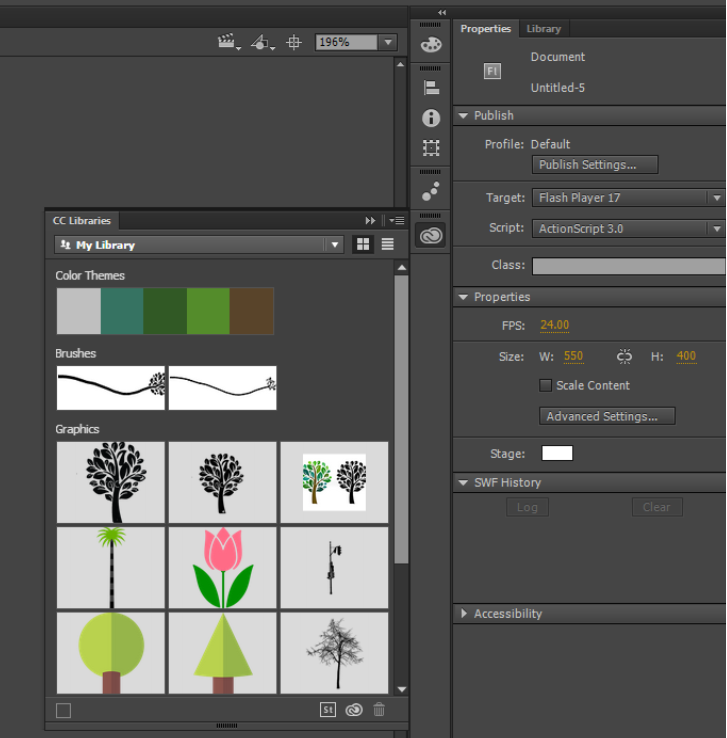The image size is (727, 738).
Task: Click the Fl document icon
Action: click(x=492, y=71)
